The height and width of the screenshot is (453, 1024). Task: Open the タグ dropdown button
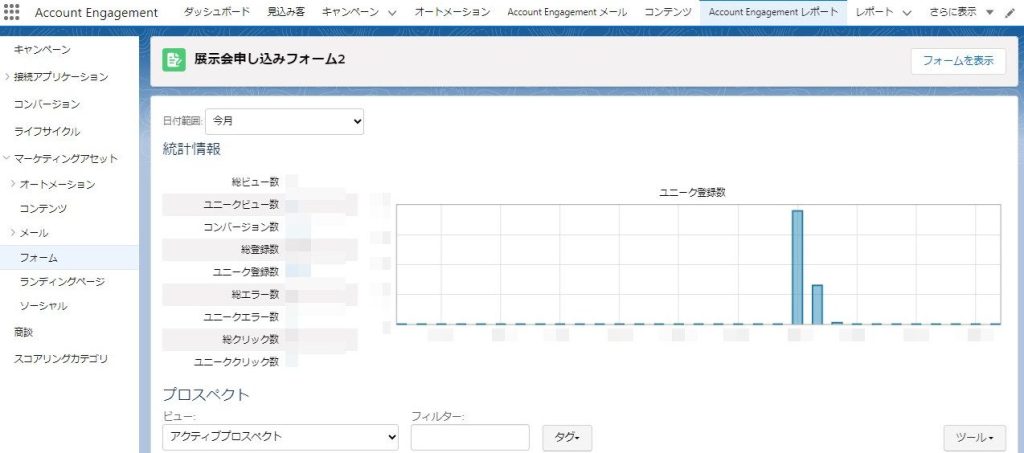tap(568, 437)
